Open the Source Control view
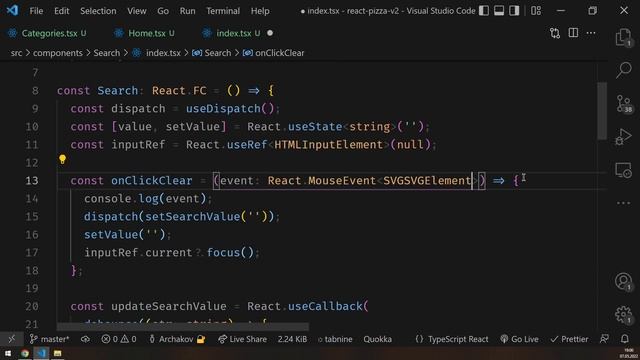The width and height of the screenshot is (640, 360). coord(623,103)
